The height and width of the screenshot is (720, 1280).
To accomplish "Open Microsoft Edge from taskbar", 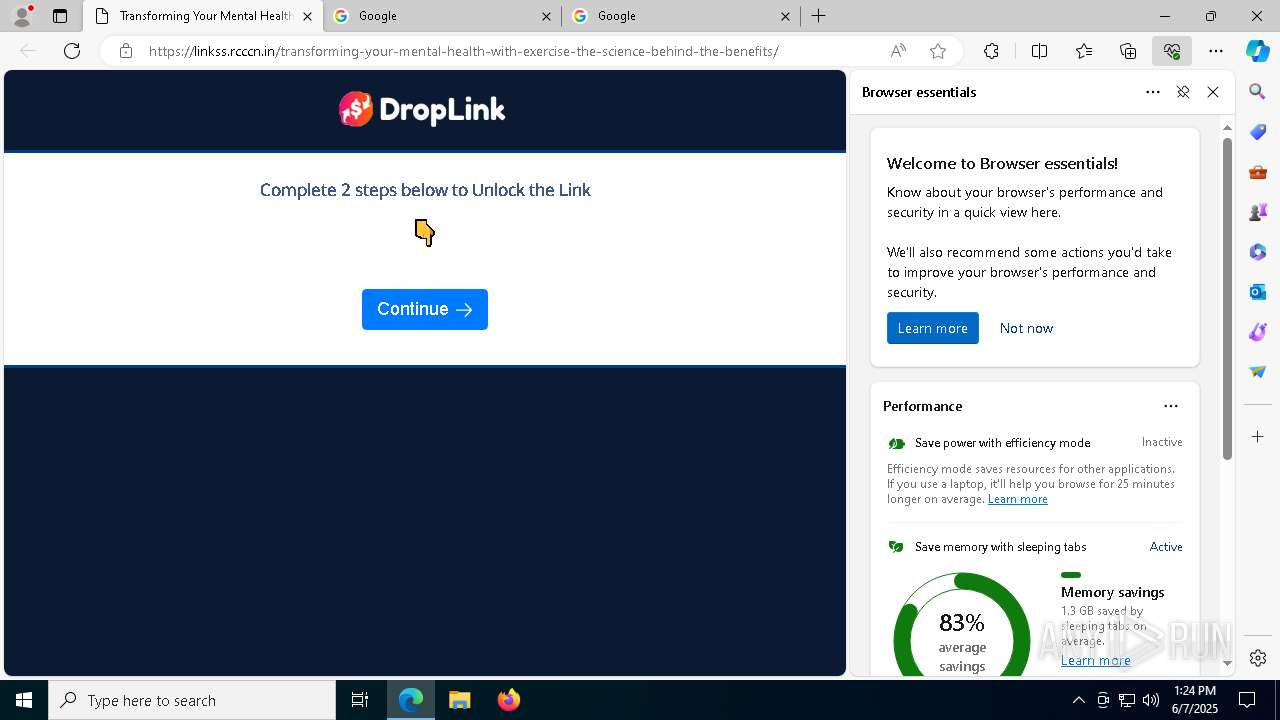I will click(x=411, y=700).
